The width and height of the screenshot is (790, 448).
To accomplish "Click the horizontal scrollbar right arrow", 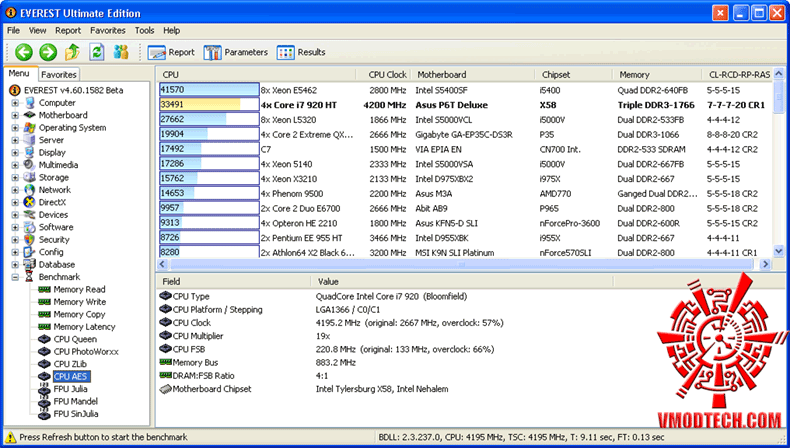I will pyautogui.click(x=765, y=264).
